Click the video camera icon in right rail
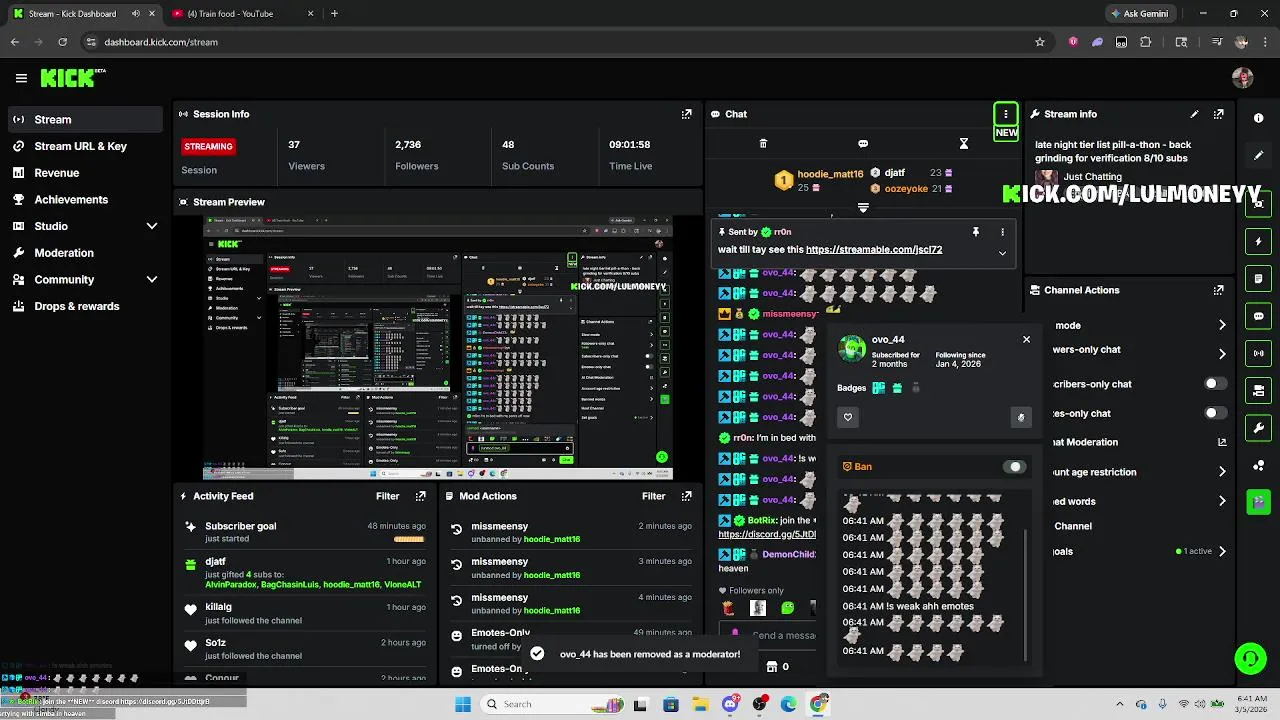Image resolution: width=1280 pixels, height=720 pixels. tap(1258, 390)
